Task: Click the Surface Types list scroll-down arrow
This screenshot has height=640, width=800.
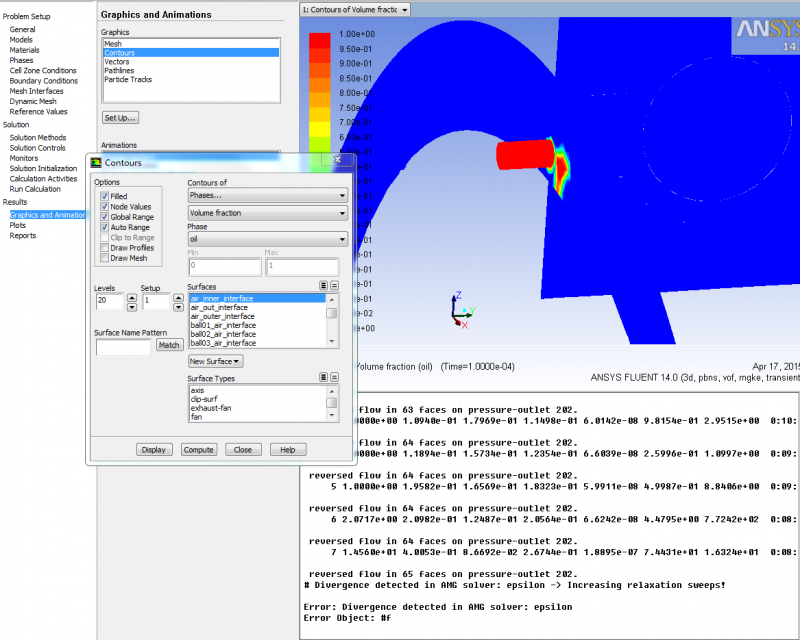Action: pos(332,415)
